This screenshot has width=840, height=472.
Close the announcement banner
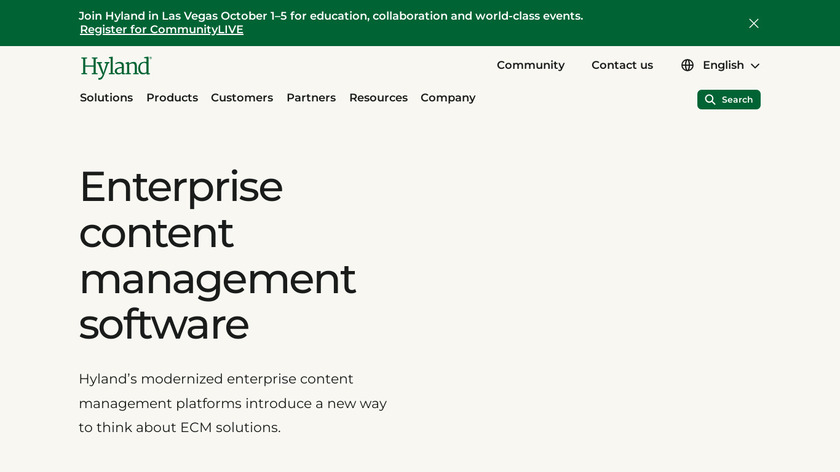coord(754,23)
